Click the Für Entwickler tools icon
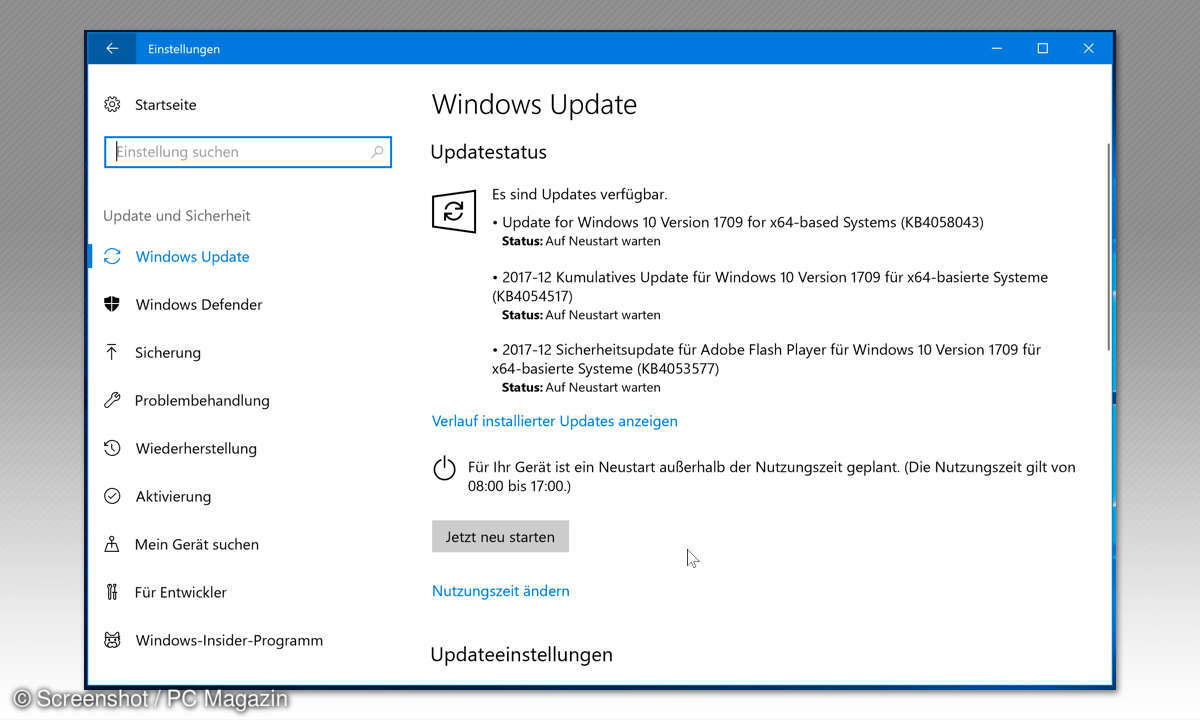This screenshot has height=720, width=1200. coord(112,592)
